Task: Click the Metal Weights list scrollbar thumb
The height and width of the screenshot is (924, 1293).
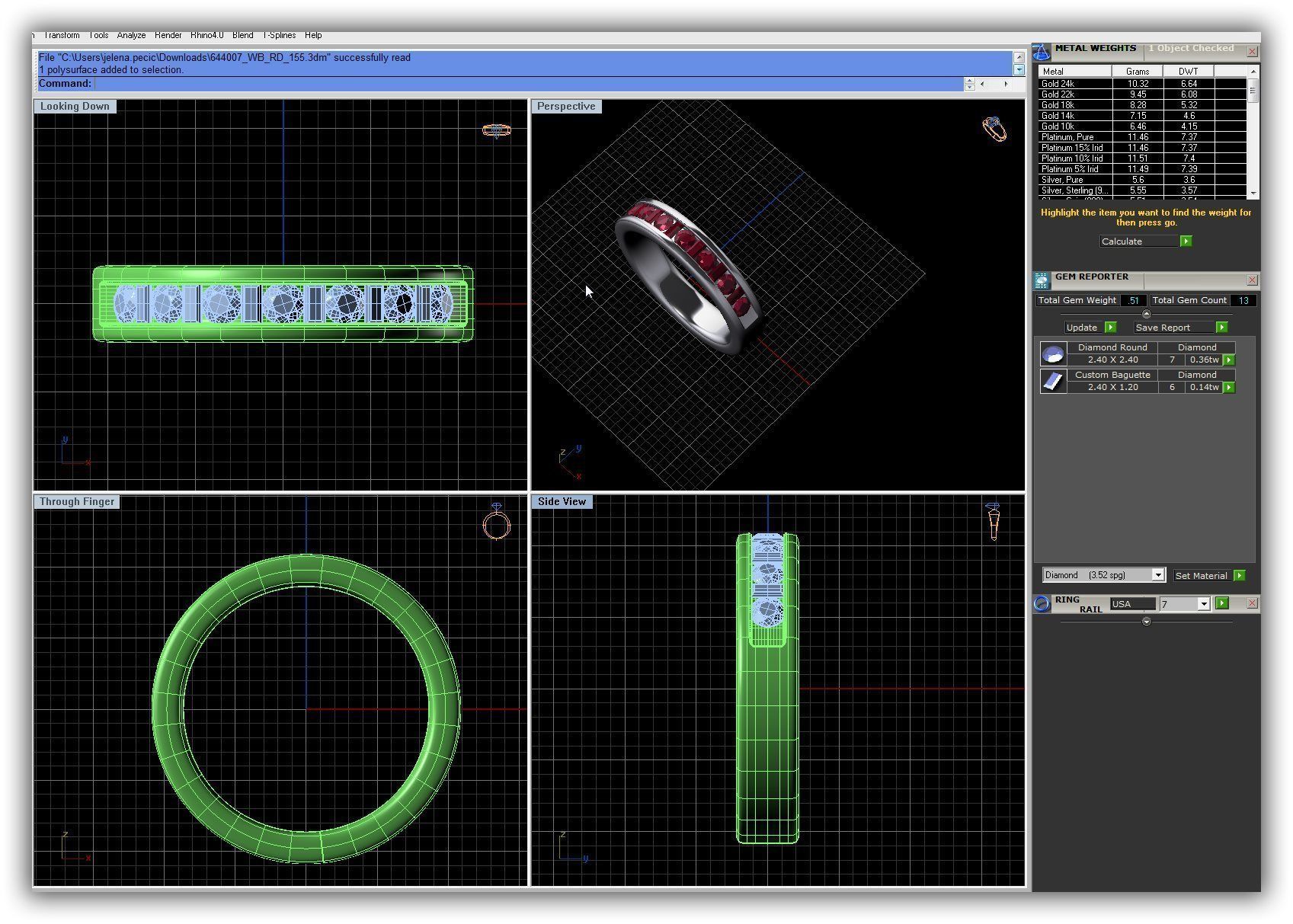Action: 1253,91
